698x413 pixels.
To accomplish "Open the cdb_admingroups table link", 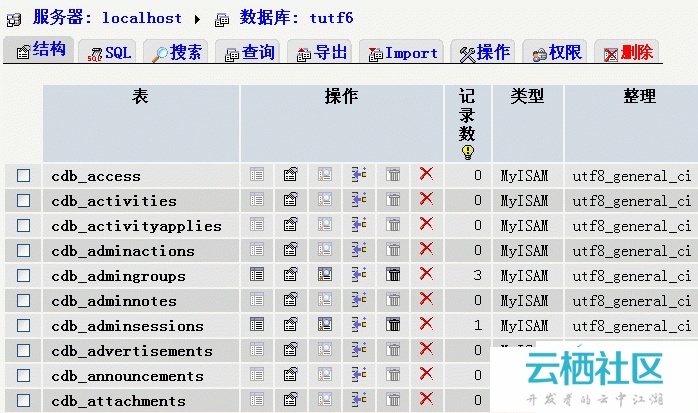I will pyautogui.click(x=118, y=276).
